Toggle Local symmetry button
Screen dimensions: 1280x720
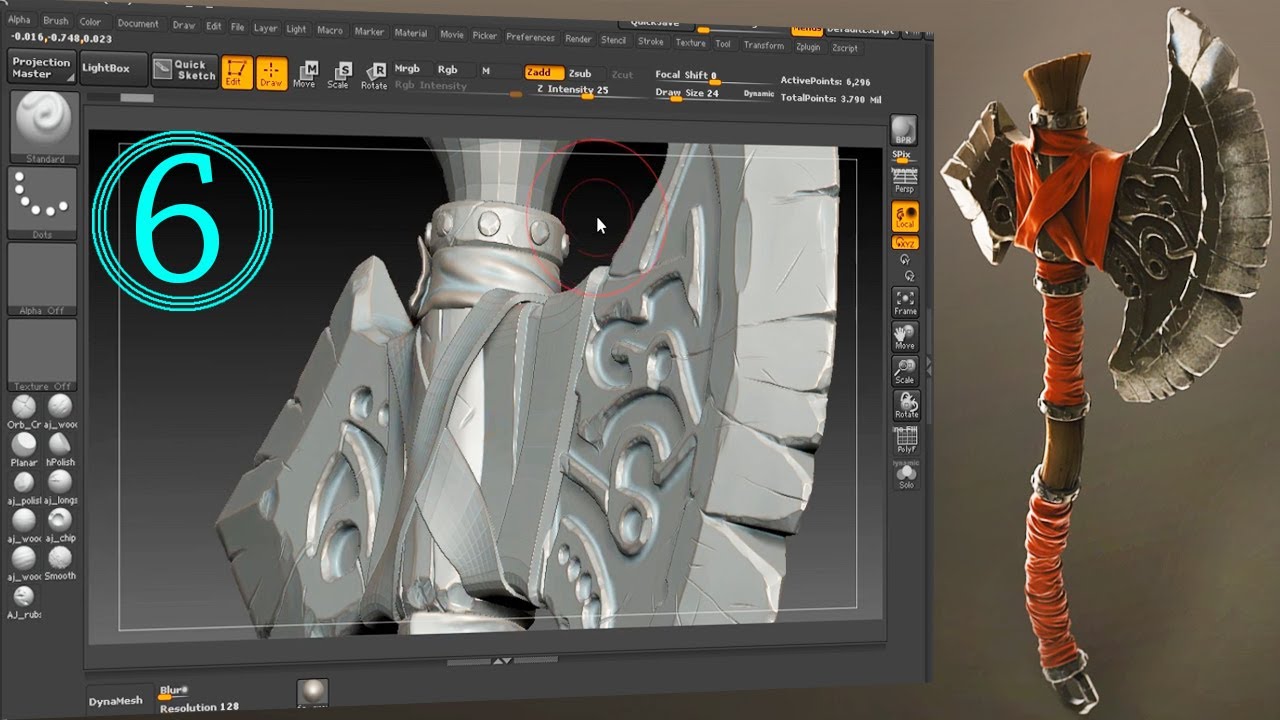click(x=905, y=216)
